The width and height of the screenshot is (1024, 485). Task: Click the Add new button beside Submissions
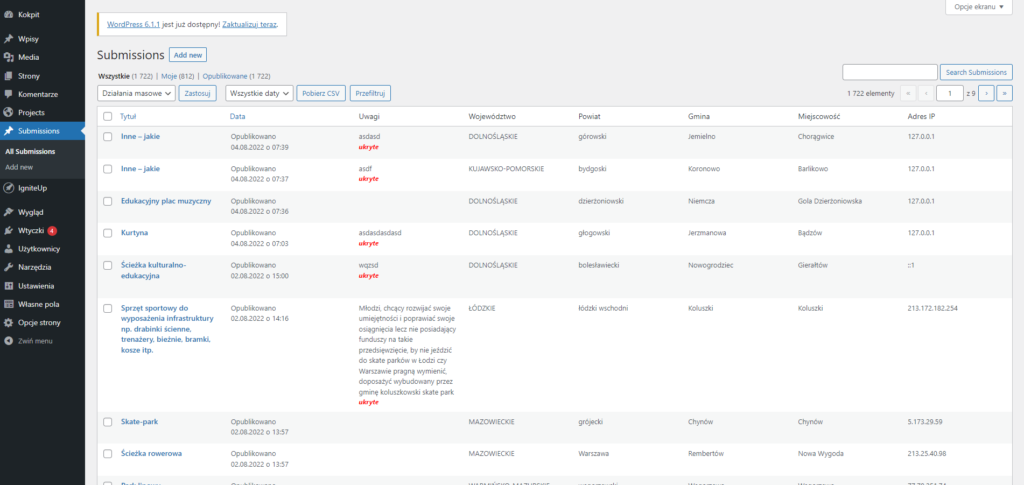coord(188,55)
